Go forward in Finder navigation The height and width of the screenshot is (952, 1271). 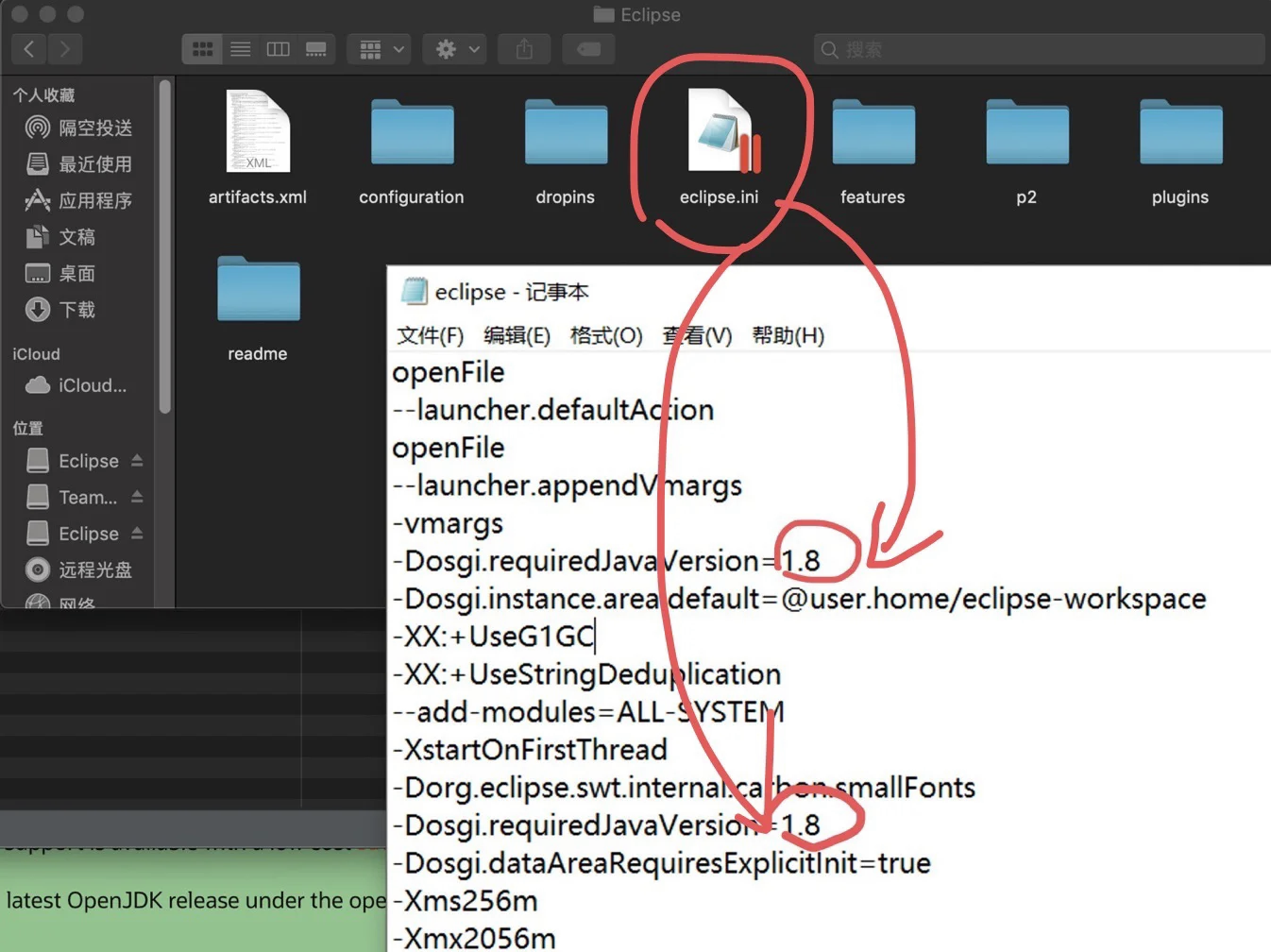64,49
